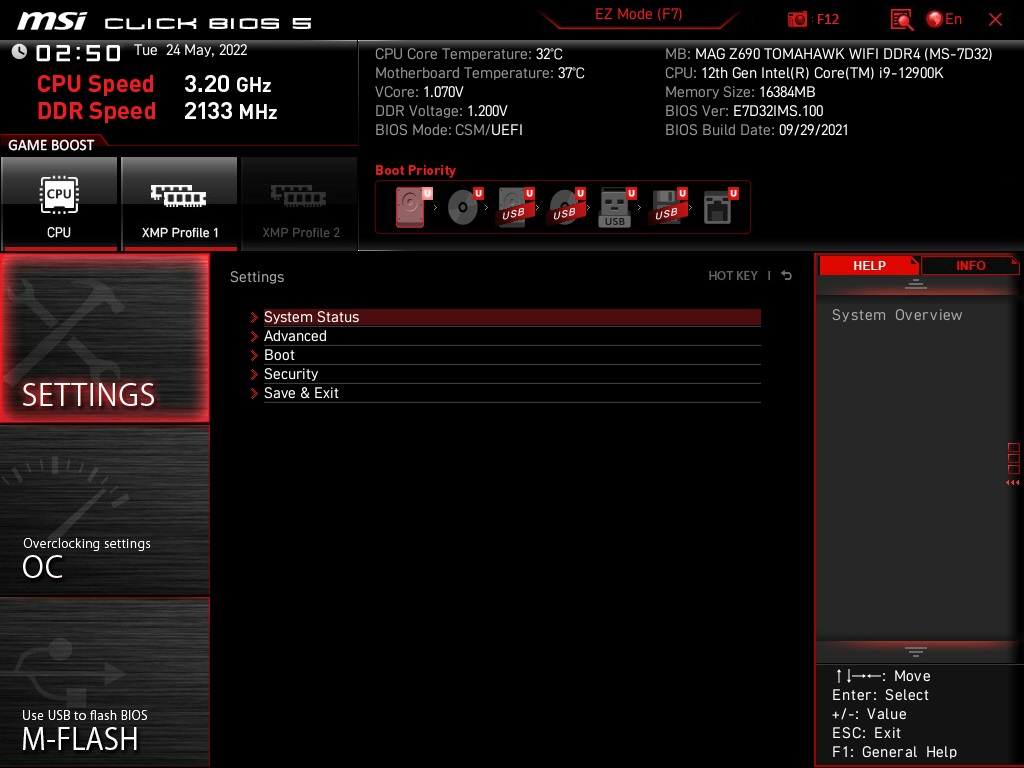The height and width of the screenshot is (768, 1024).
Task: Select the optical disc boot priority icon
Action: tap(465, 207)
